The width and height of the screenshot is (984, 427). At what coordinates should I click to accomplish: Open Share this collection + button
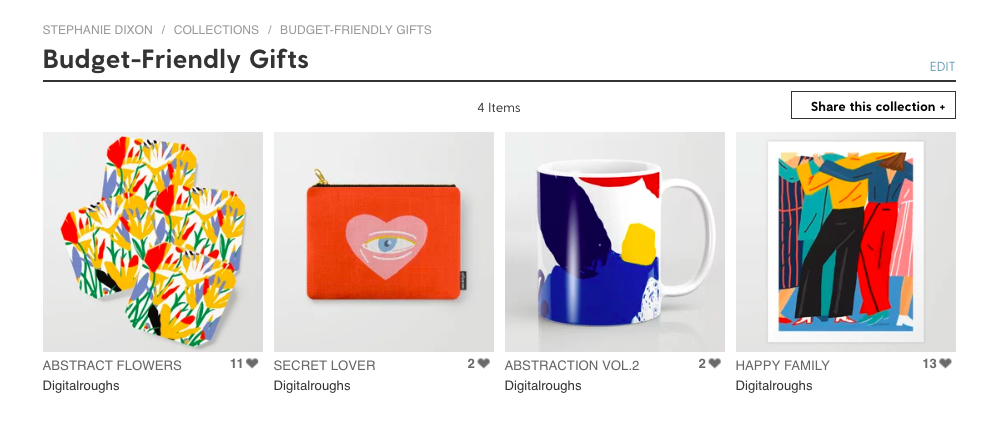tap(873, 105)
